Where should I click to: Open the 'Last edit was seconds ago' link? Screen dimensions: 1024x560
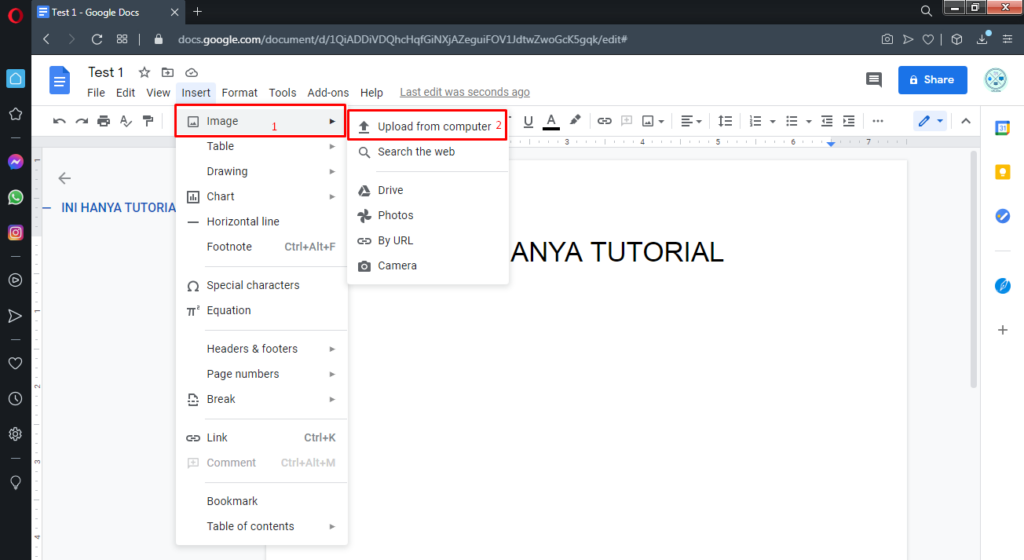465,93
